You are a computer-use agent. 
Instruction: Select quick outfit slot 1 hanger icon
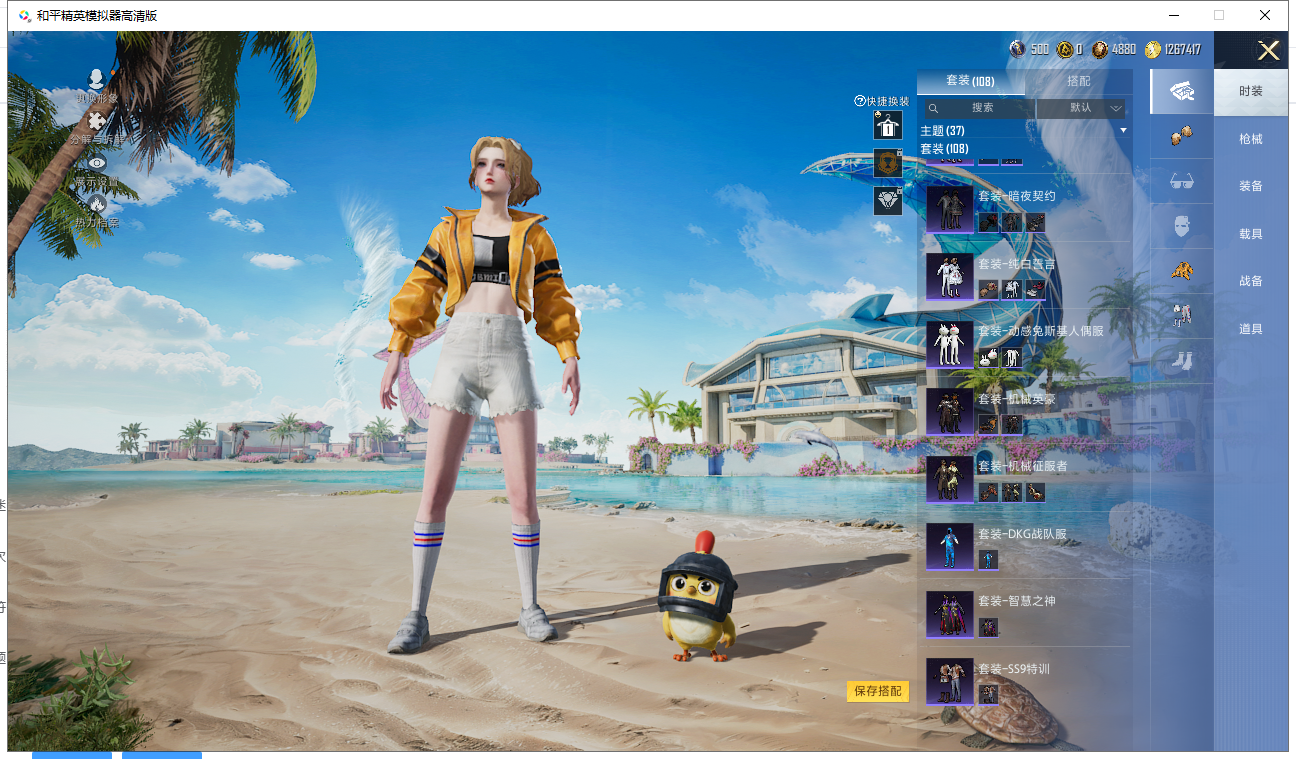point(888,125)
